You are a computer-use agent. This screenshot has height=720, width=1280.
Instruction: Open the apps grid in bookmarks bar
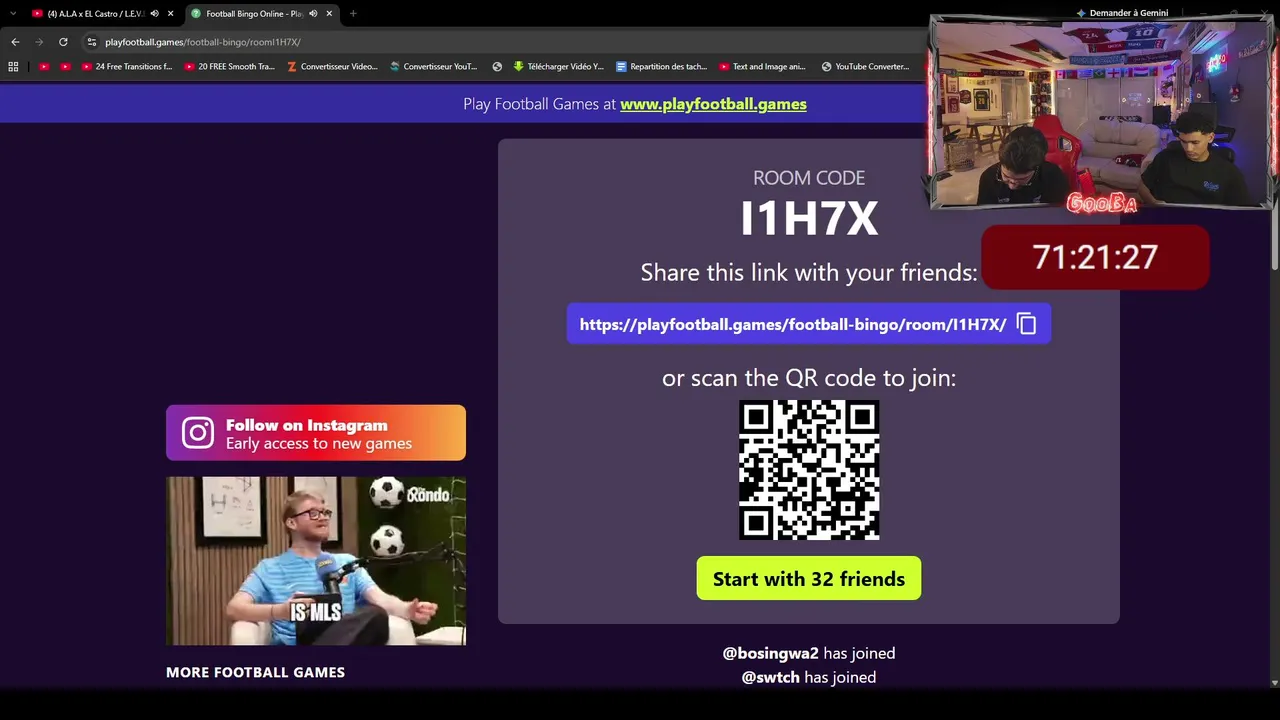coord(13,67)
